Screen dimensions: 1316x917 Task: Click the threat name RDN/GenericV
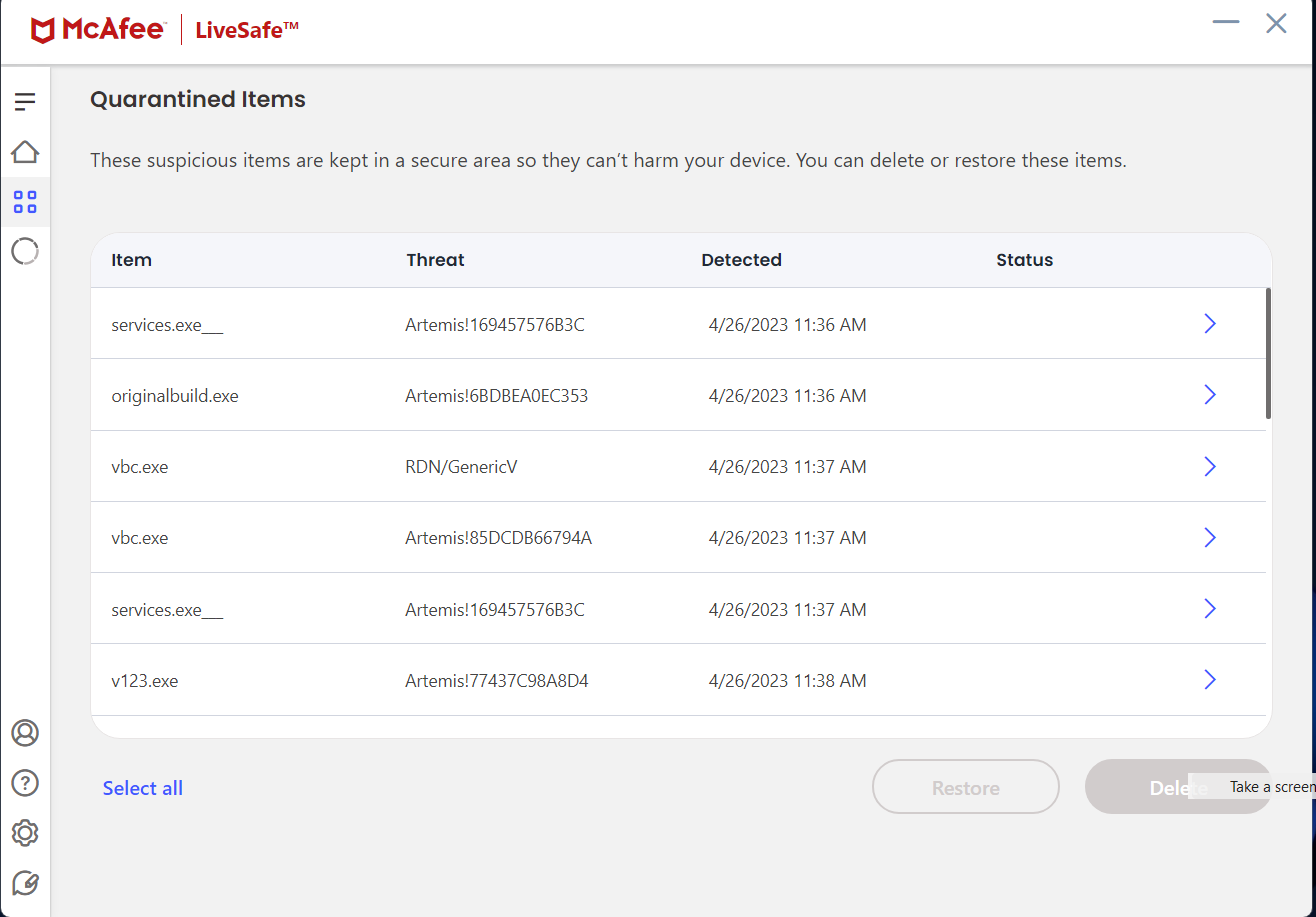pyautogui.click(x=461, y=467)
